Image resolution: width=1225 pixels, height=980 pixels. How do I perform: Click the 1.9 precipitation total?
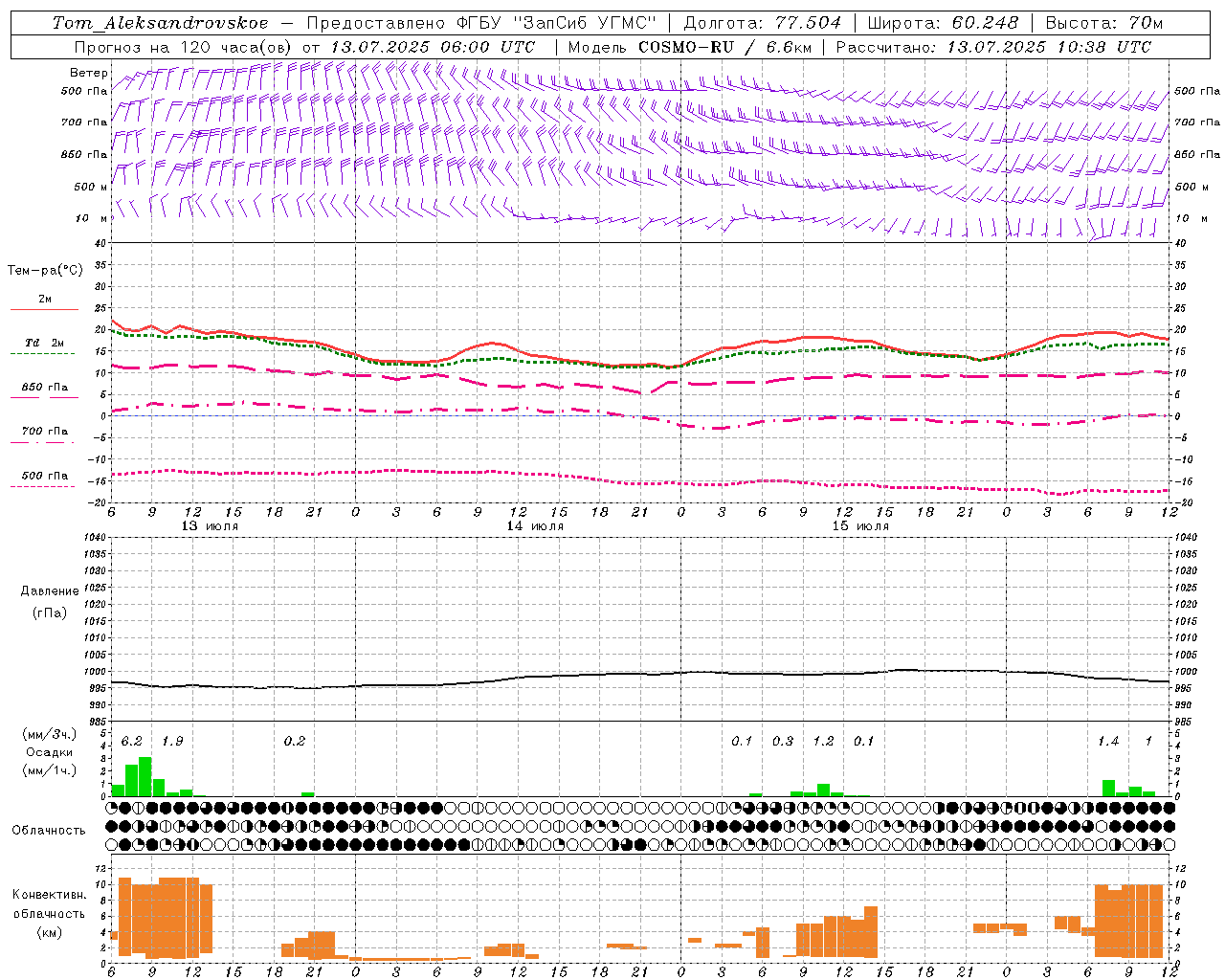(172, 742)
